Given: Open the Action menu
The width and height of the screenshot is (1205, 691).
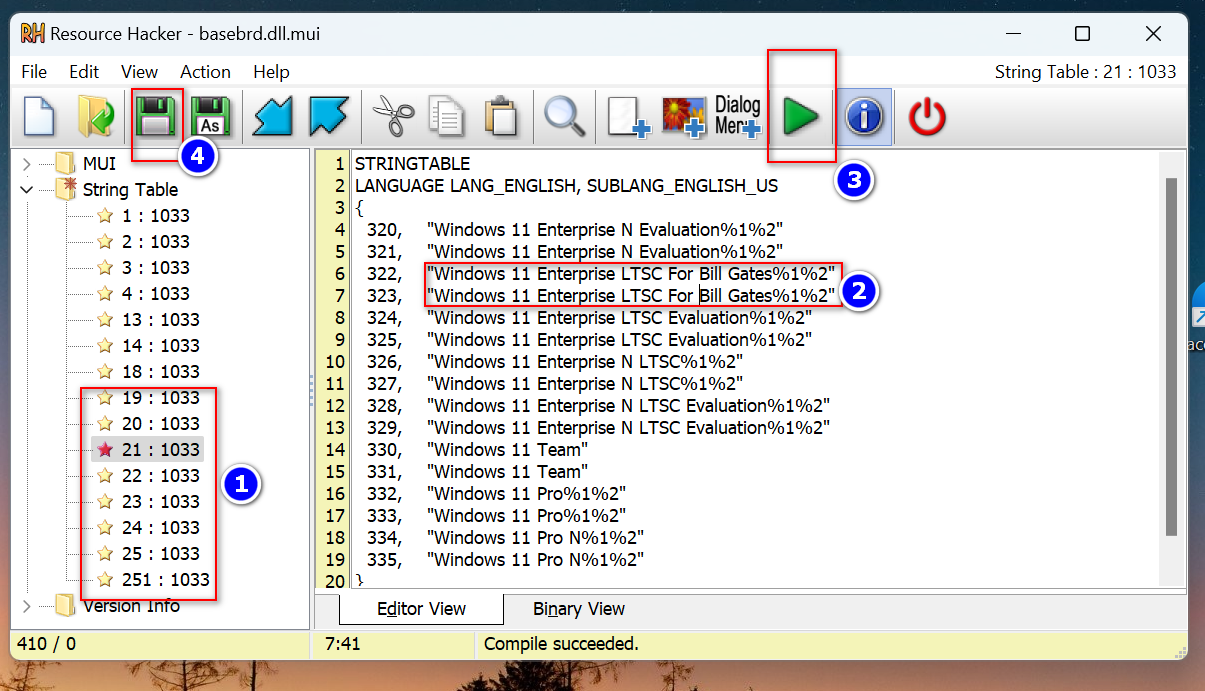Looking at the screenshot, I should click(205, 72).
